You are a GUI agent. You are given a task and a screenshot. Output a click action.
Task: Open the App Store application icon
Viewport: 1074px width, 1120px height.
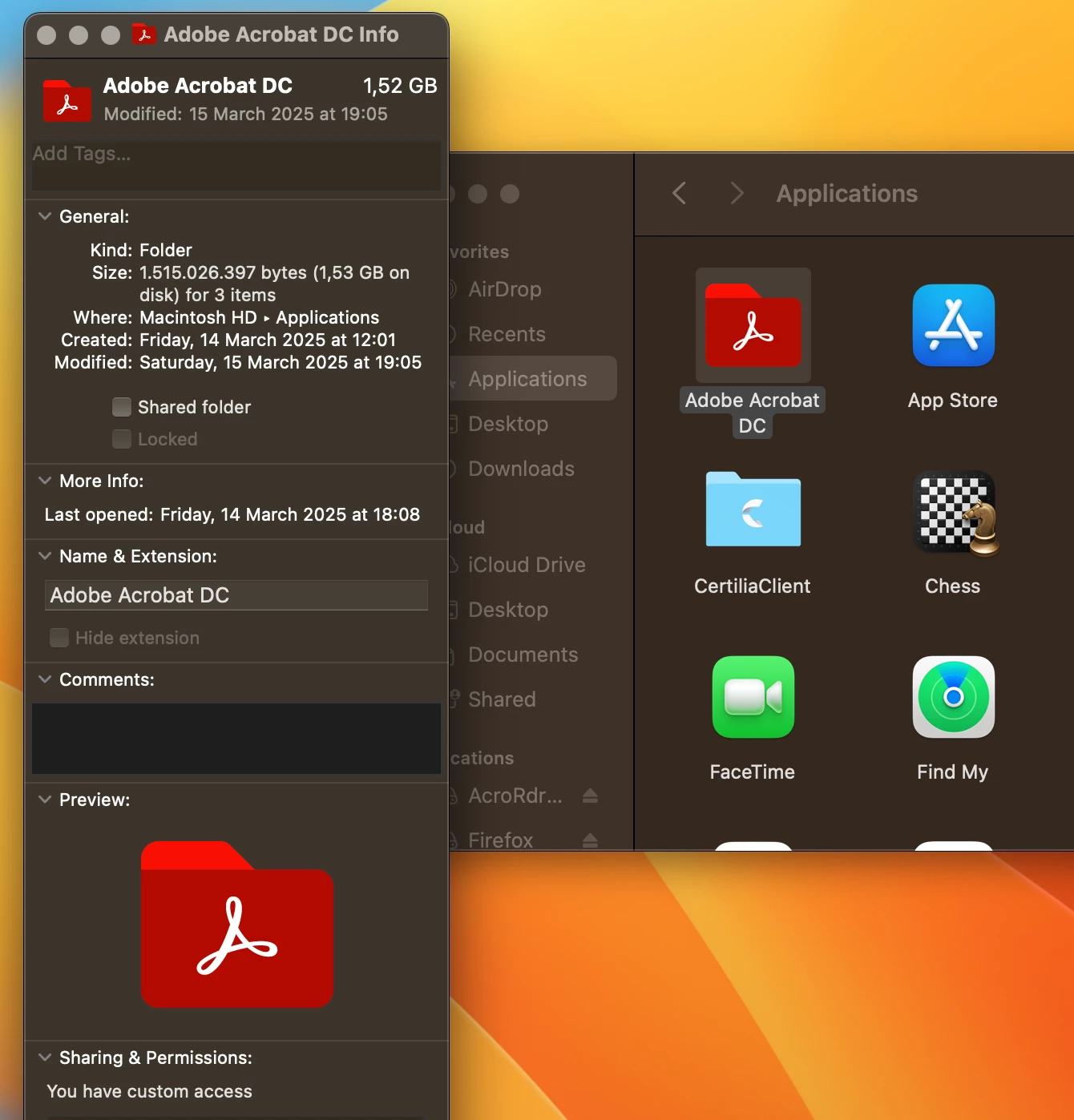point(954,325)
